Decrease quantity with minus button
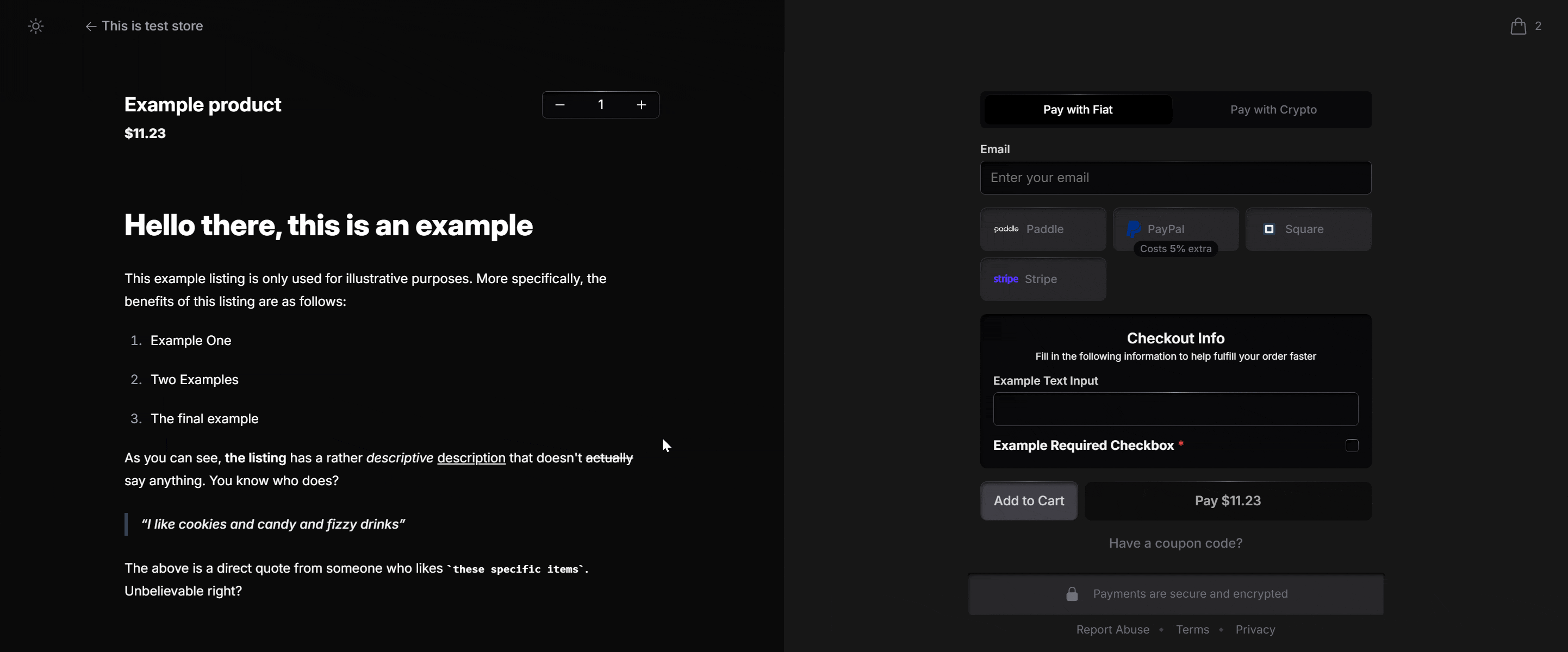The height and width of the screenshot is (652, 1568). (560, 105)
